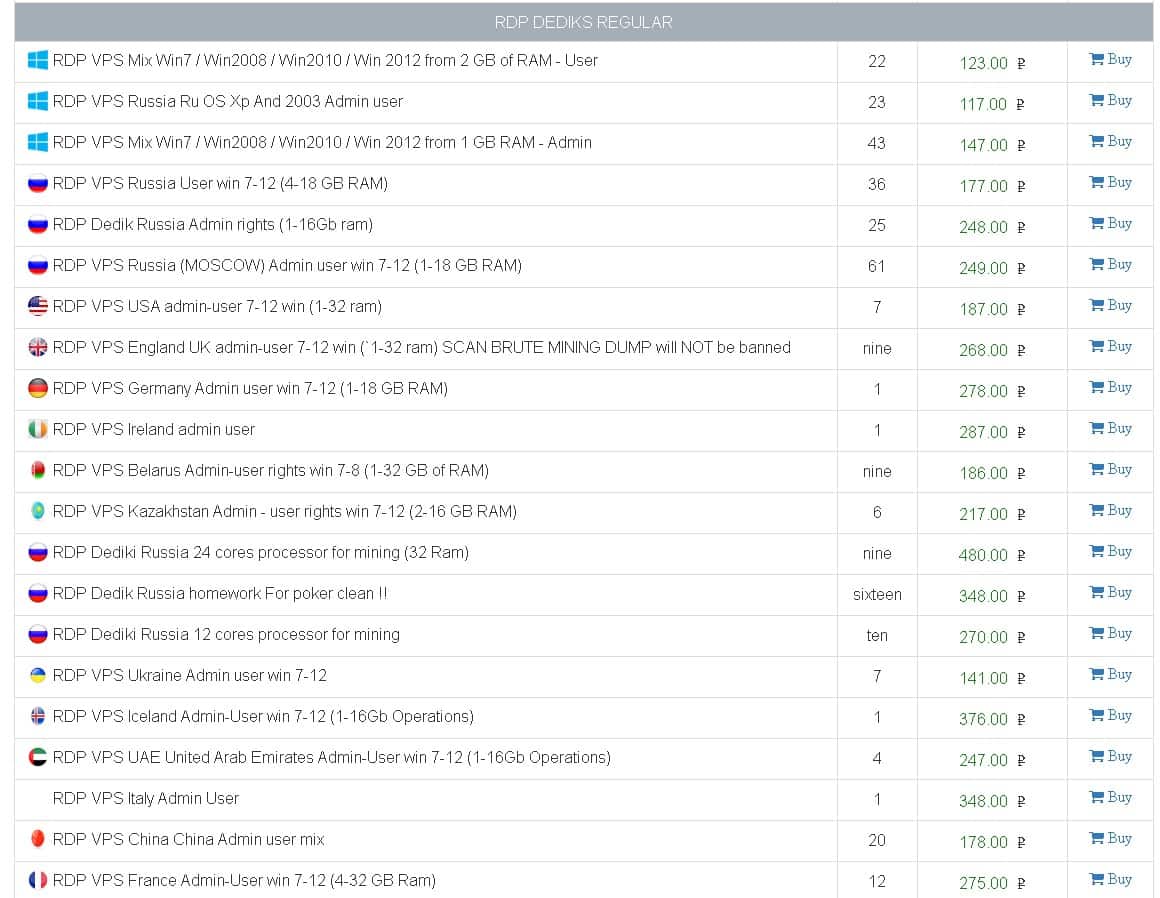Viewport: 1160px width, 898px height.
Task: Buy the Ukraine Admin user RDP VPS
Action: point(1110,675)
